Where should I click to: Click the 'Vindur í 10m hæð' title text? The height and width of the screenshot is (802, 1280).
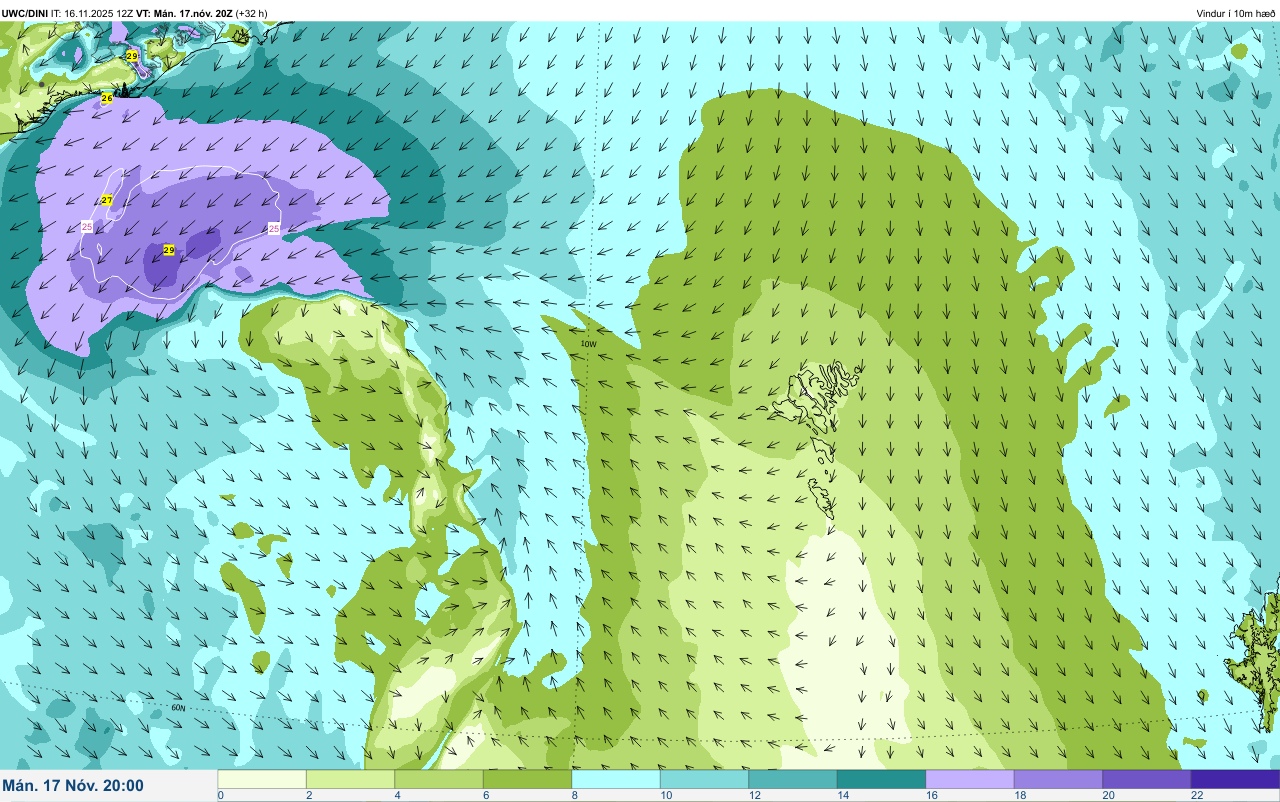click(1236, 13)
